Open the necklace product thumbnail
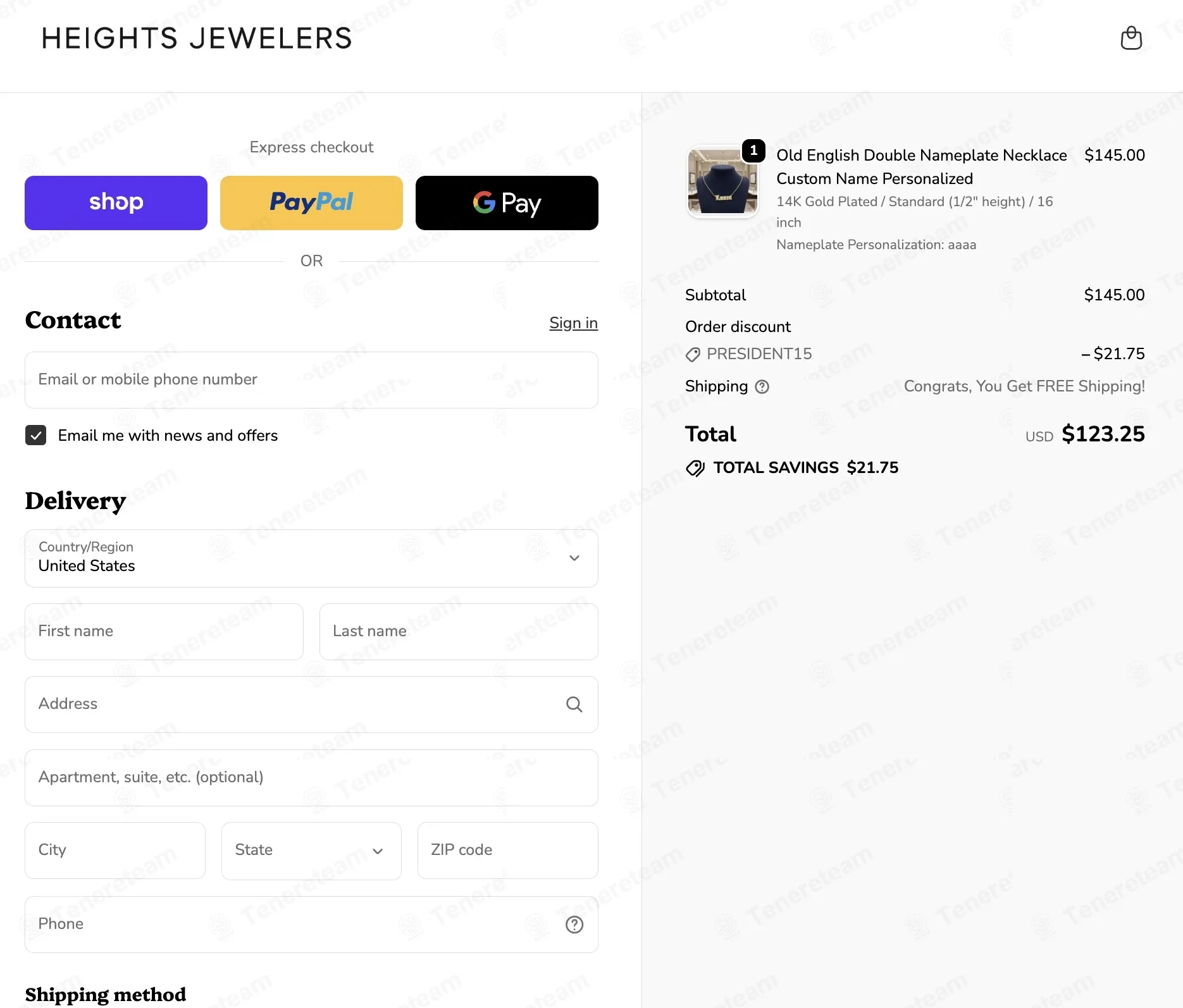 722,181
